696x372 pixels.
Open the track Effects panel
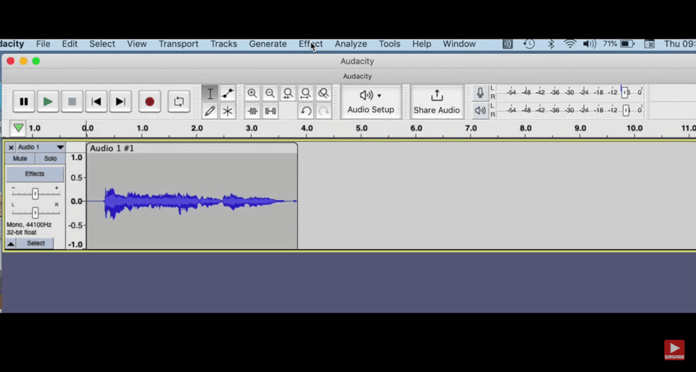[x=35, y=174]
